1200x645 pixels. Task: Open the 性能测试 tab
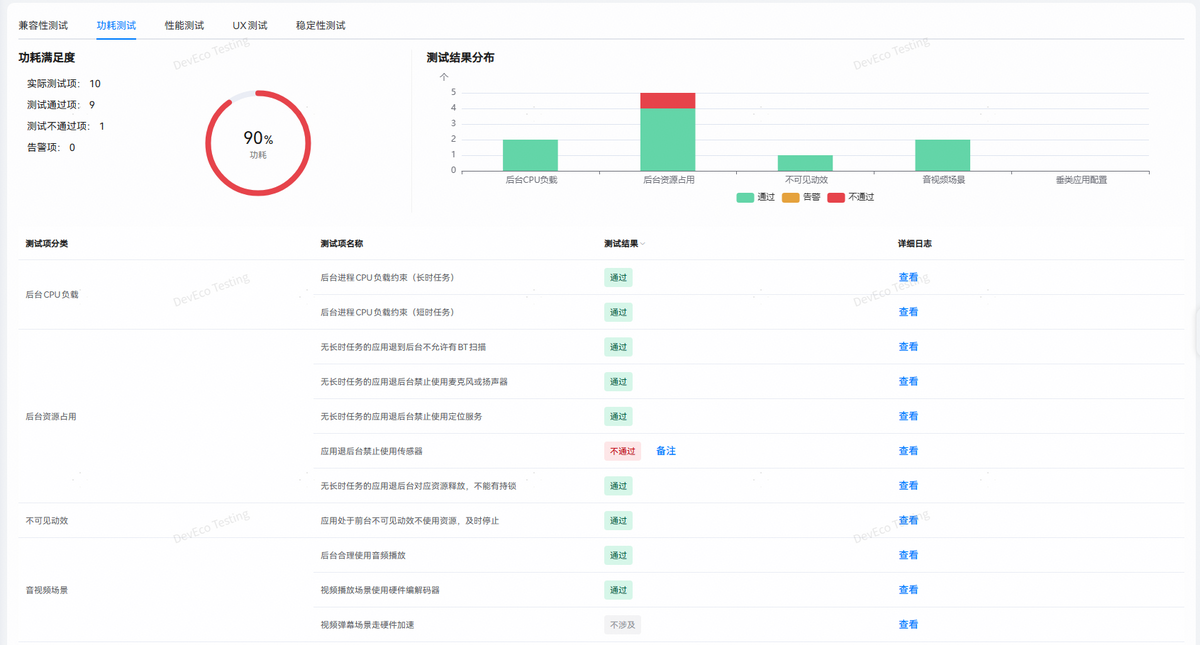[x=184, y=25]
